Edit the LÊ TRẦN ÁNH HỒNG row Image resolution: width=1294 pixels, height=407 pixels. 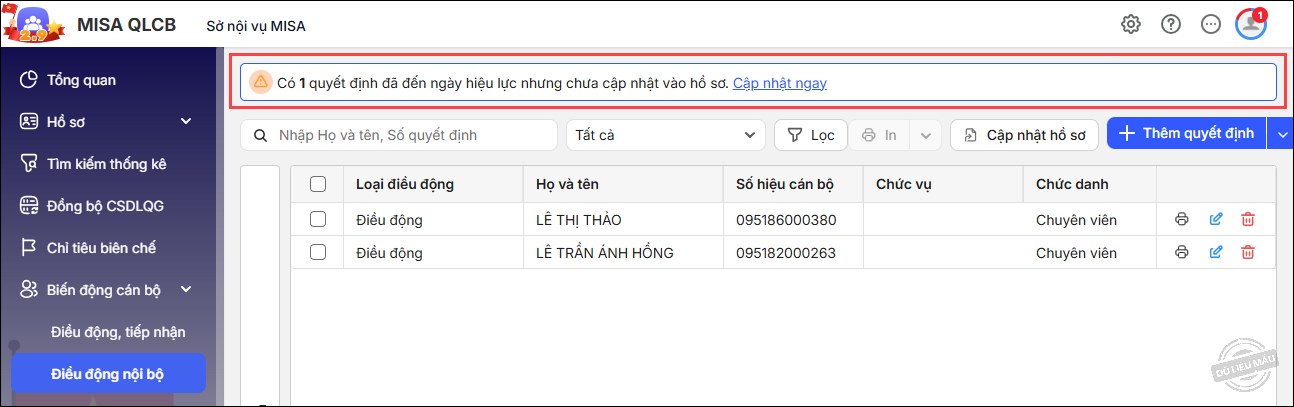click(1215, 252)
